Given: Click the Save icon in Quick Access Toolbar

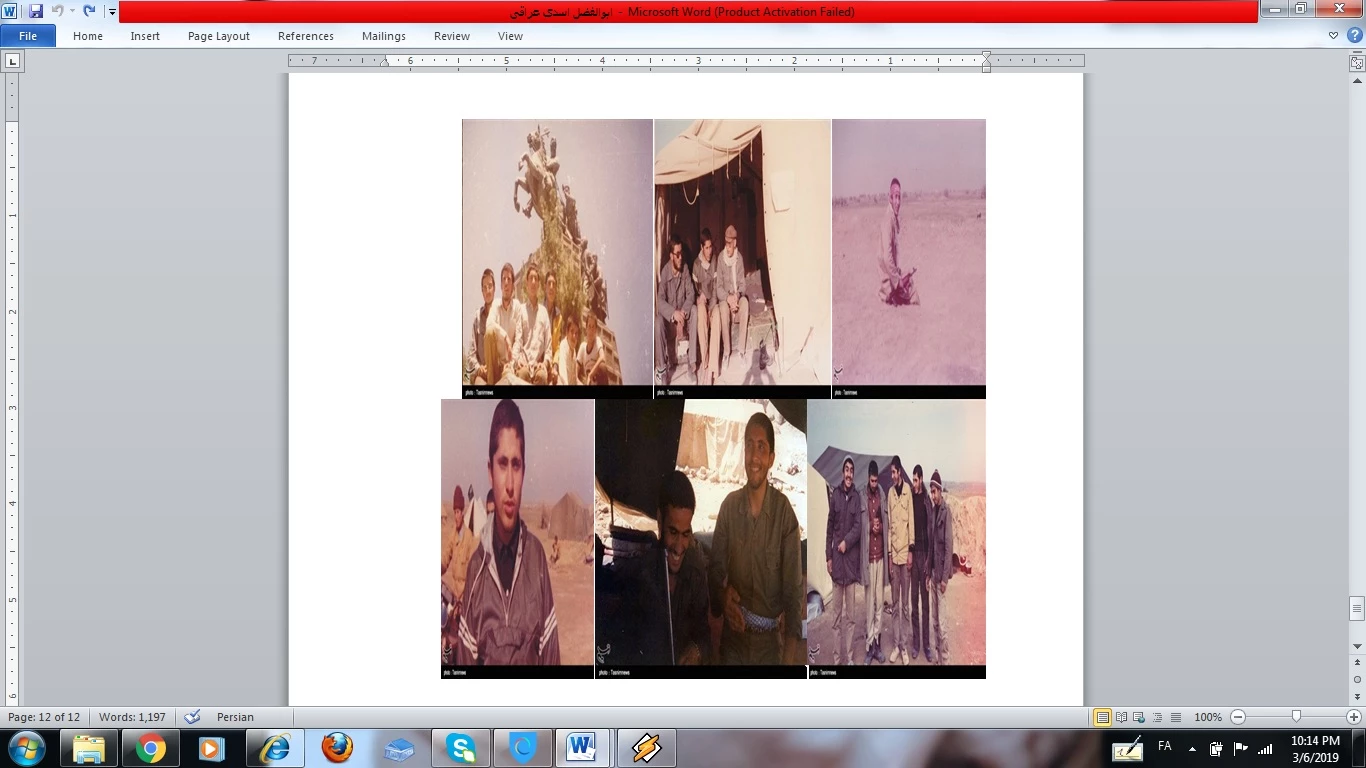Looking at the screenshot, I should coord(36,11).
